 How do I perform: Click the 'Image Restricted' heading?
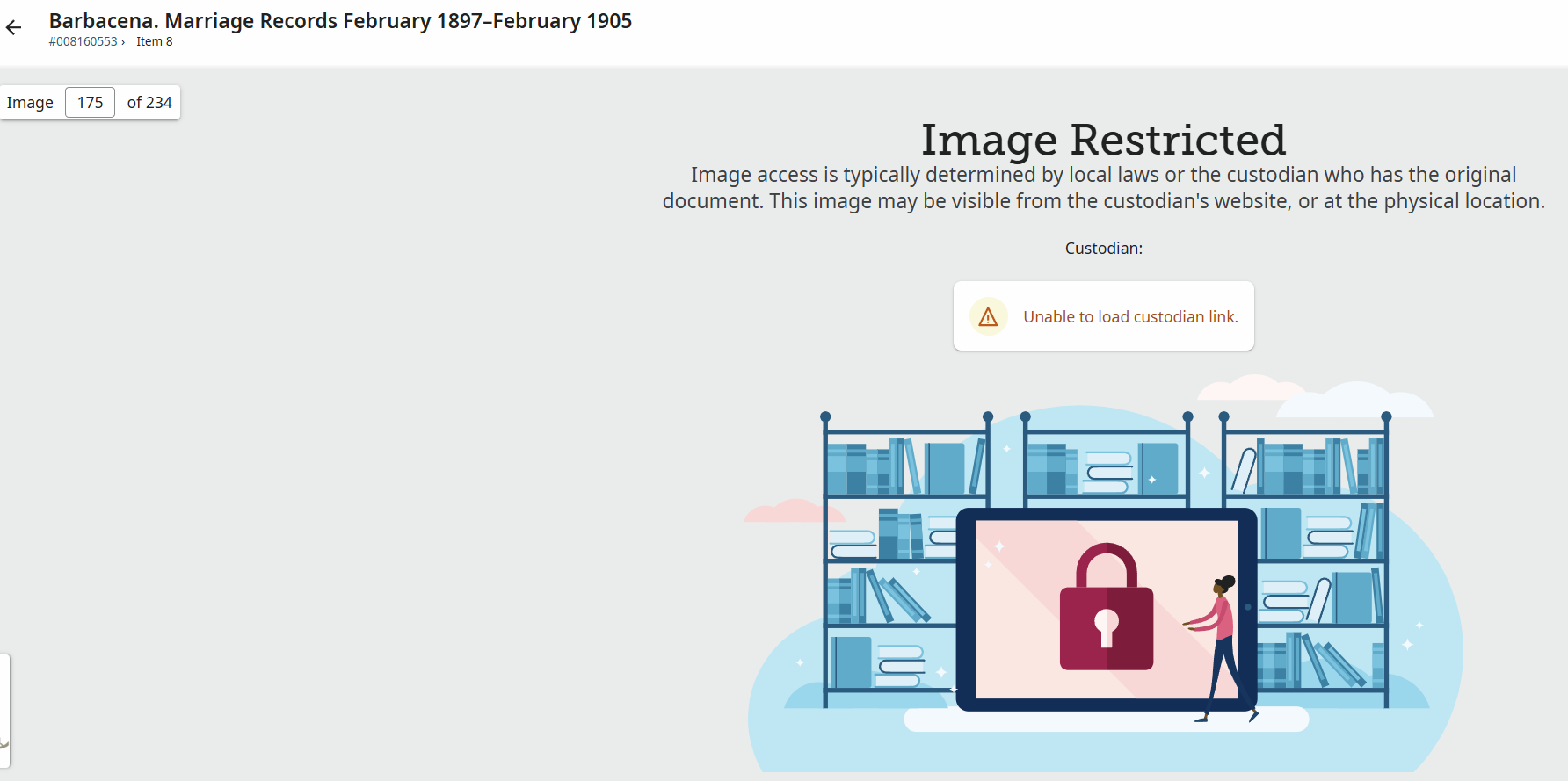click(x=1103, y=140)
